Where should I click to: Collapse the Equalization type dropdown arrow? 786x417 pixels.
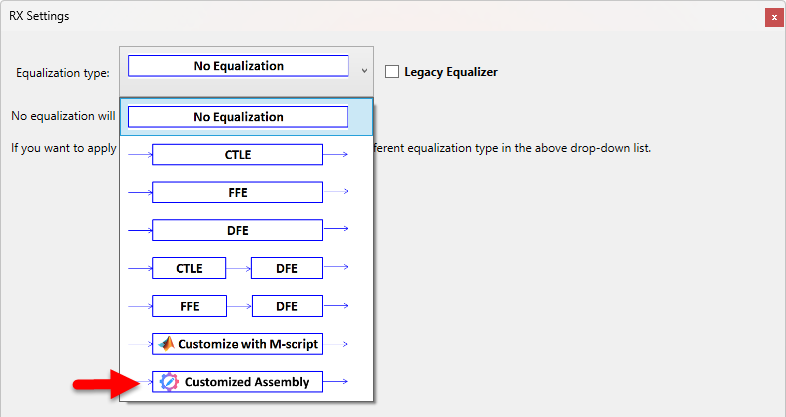(x=364, y=71)
